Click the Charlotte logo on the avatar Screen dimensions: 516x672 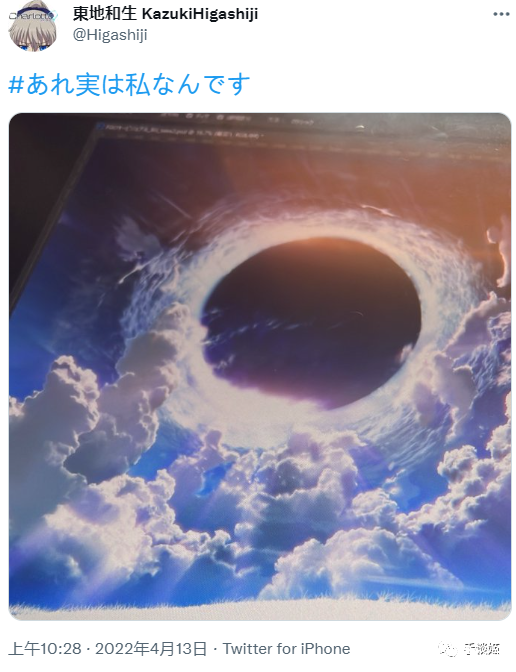point(33,16)
